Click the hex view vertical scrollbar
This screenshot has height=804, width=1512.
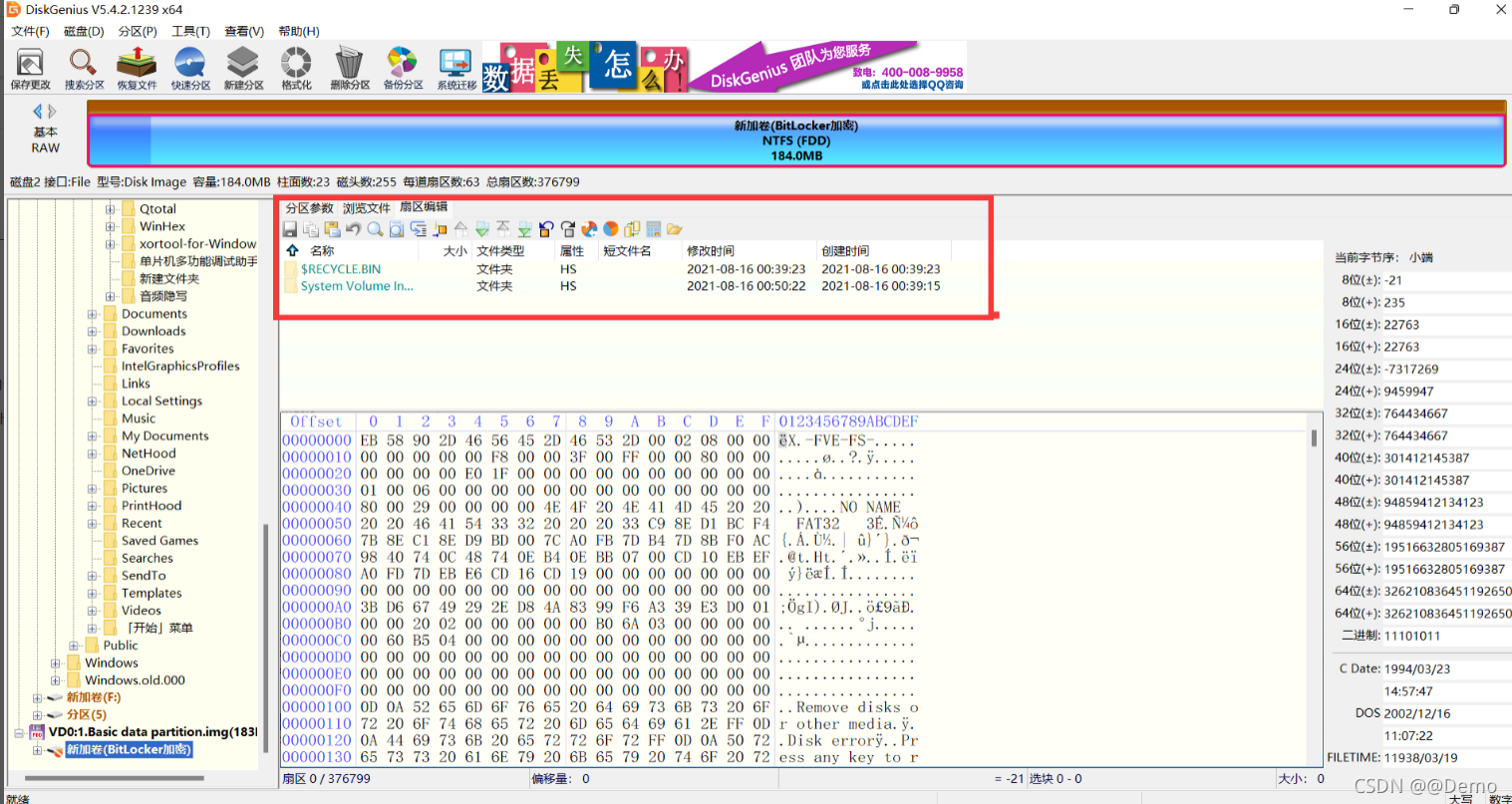pos(1314,438)
